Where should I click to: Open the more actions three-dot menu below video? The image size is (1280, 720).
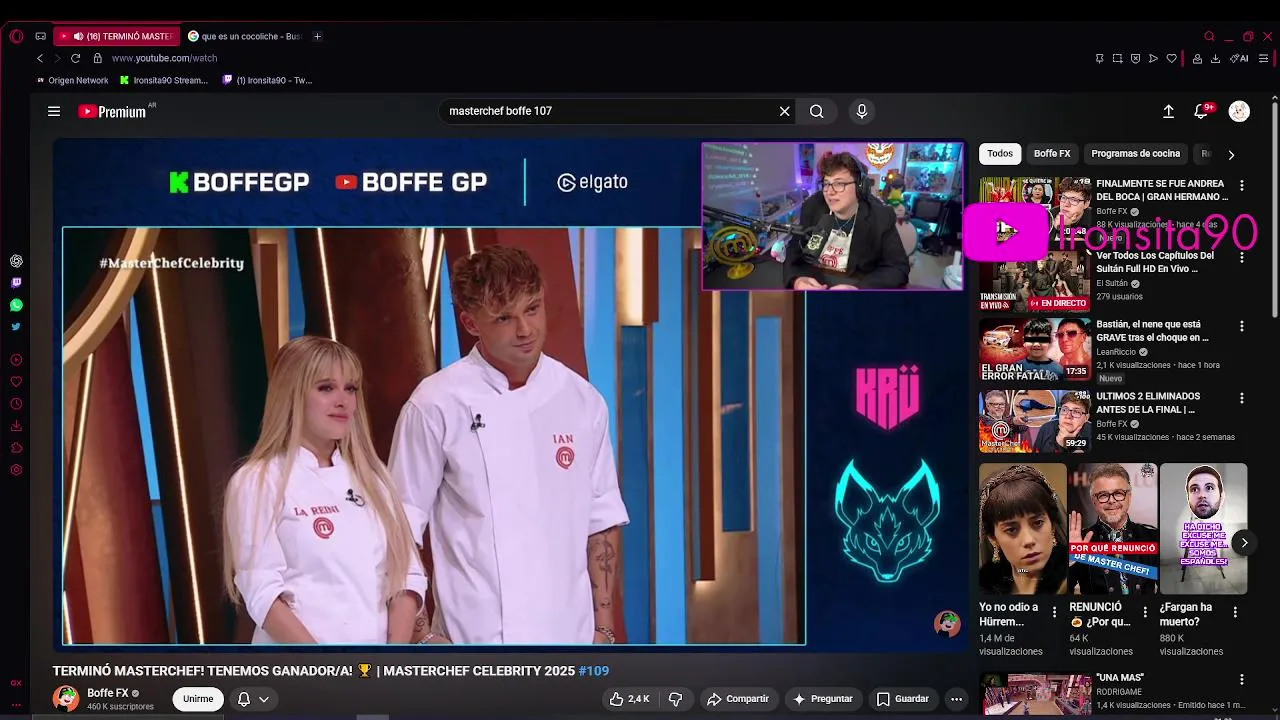[x=957, y=699]
